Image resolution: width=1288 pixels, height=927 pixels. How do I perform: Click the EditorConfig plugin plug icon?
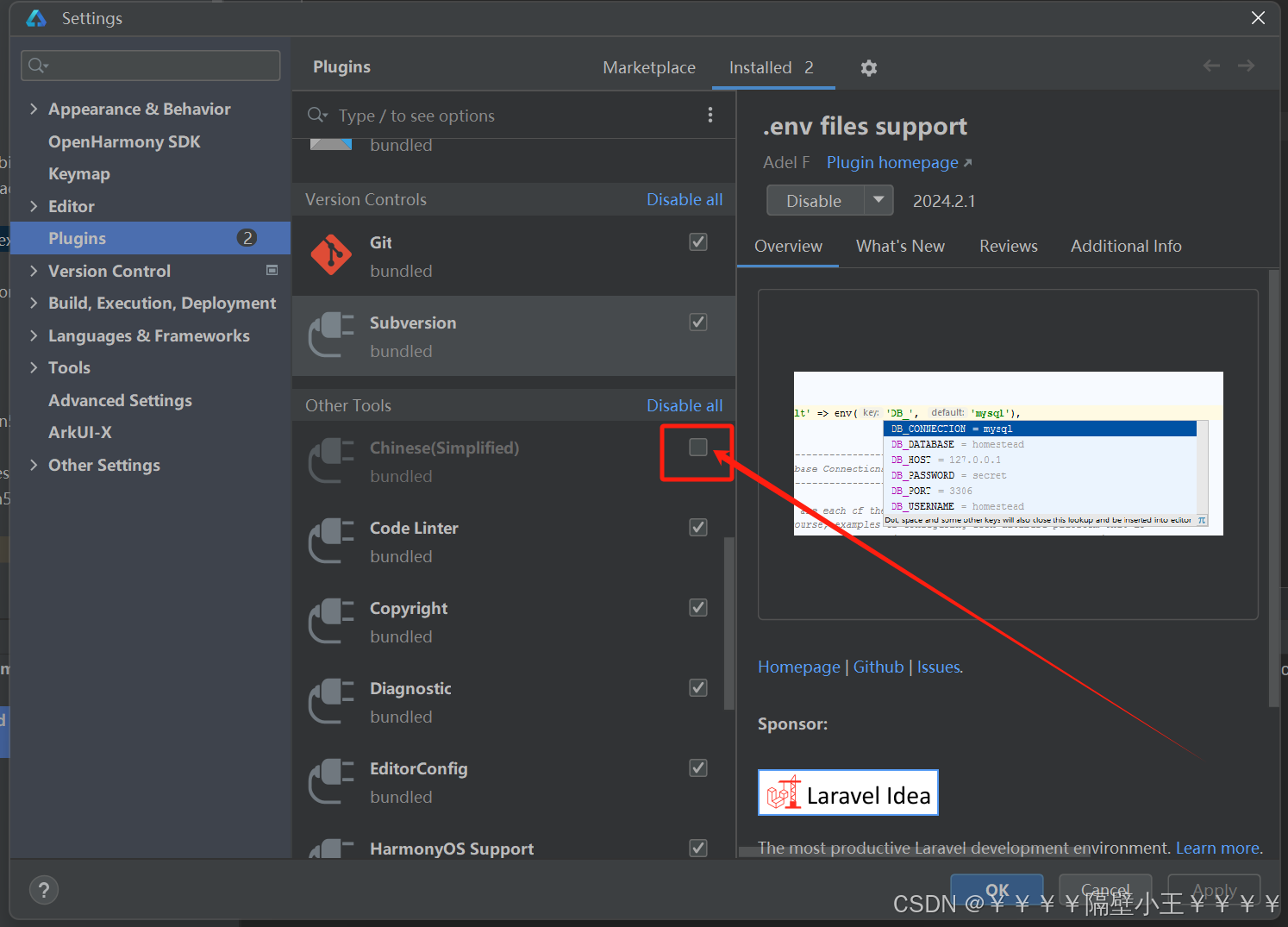[x=331, y=781]
